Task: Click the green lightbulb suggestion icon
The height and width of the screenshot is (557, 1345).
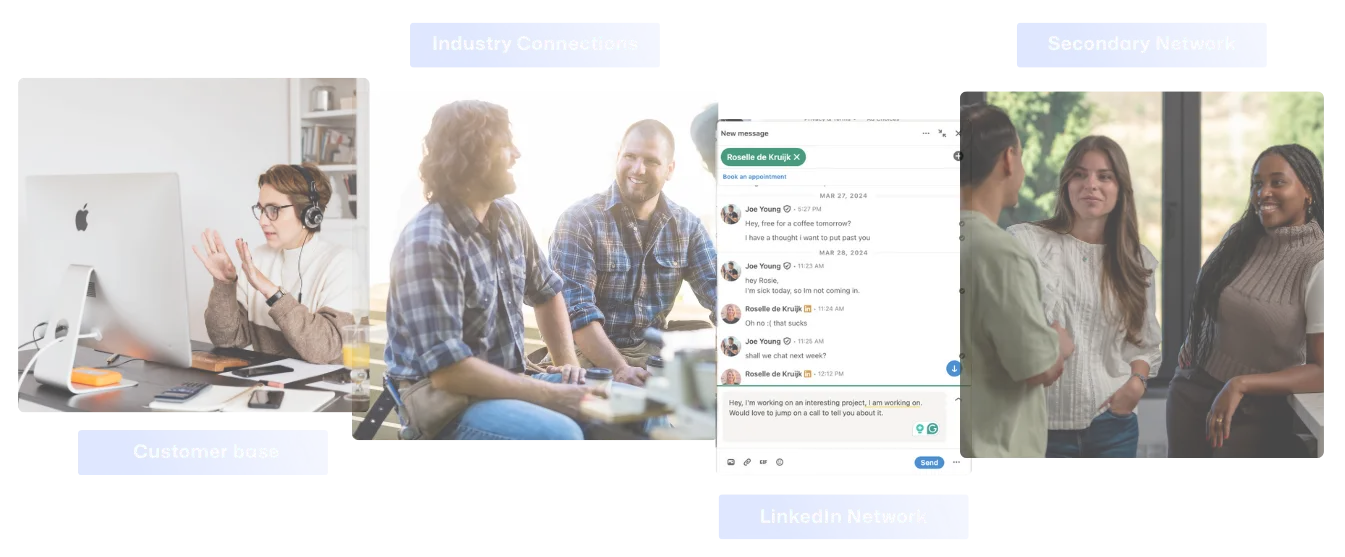Action: coord(919,429)
